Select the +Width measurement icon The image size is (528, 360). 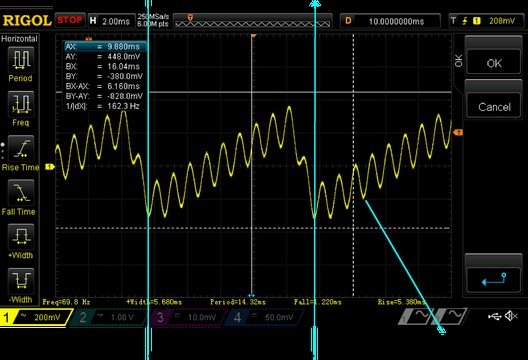click(21, 236)
